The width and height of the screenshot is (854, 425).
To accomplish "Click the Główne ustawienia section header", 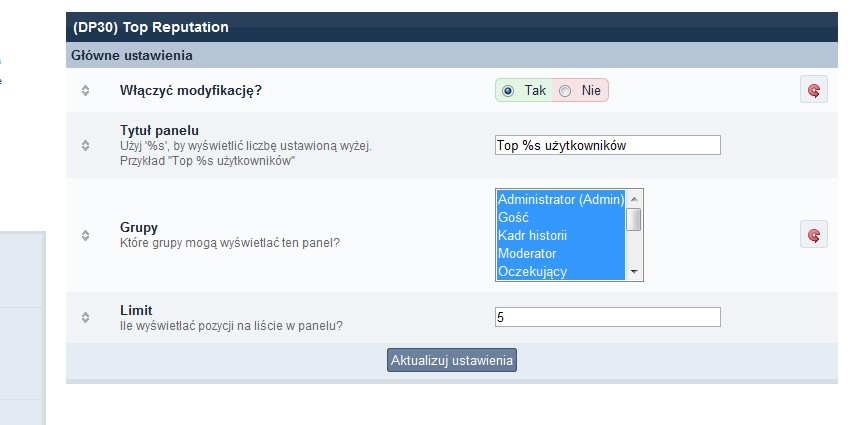I will click(x=132, y=56).
